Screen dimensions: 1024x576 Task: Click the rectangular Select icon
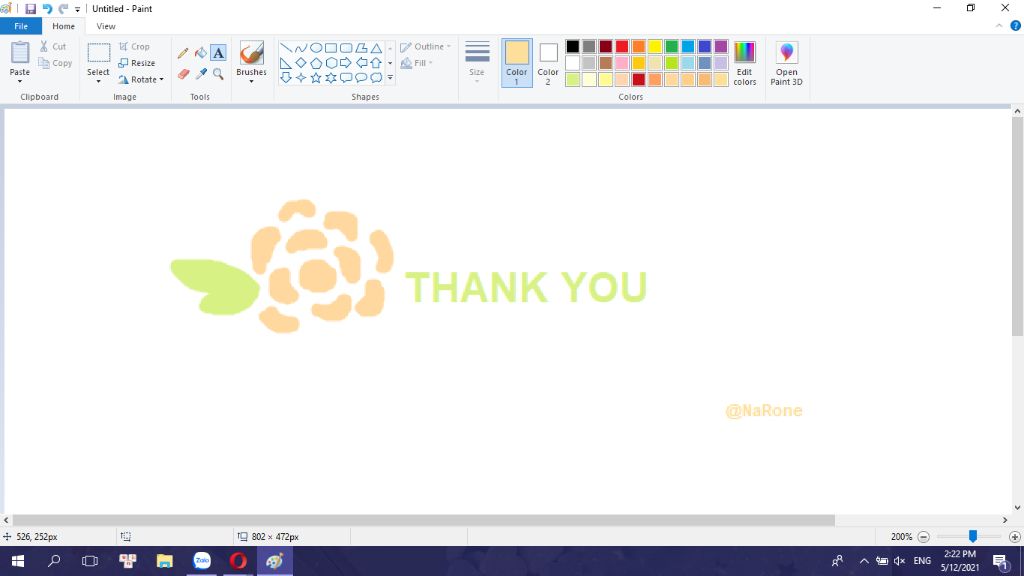[x=99, y=54]
